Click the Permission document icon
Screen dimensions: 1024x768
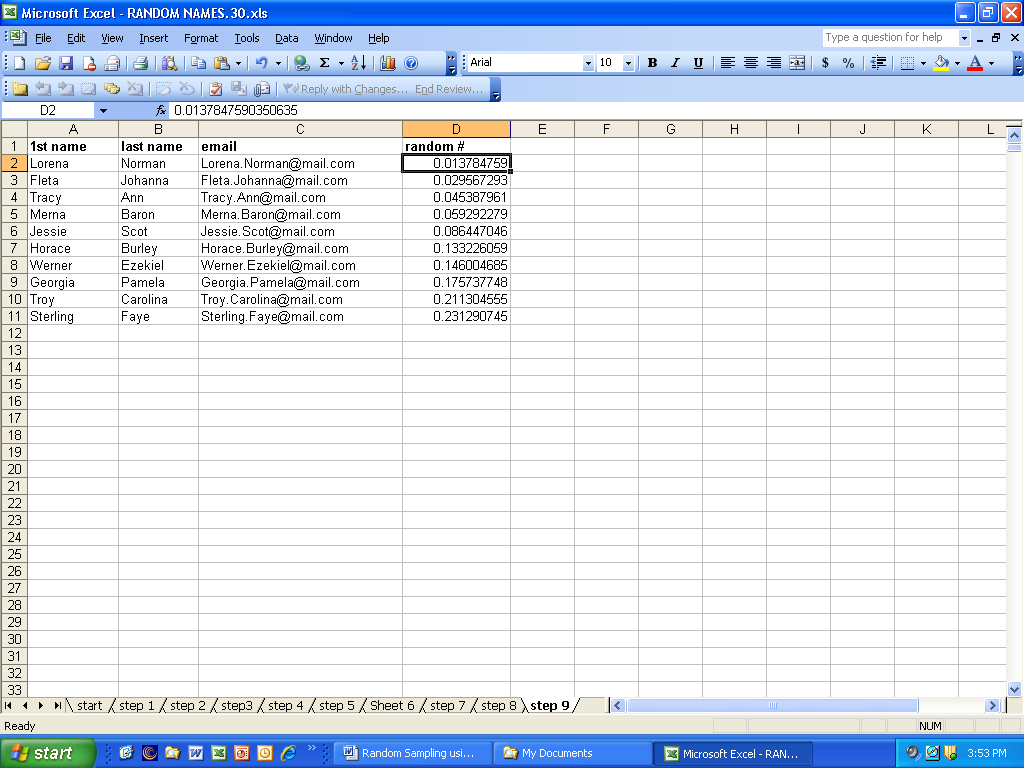pyautogui.click(x=89, y=63)
